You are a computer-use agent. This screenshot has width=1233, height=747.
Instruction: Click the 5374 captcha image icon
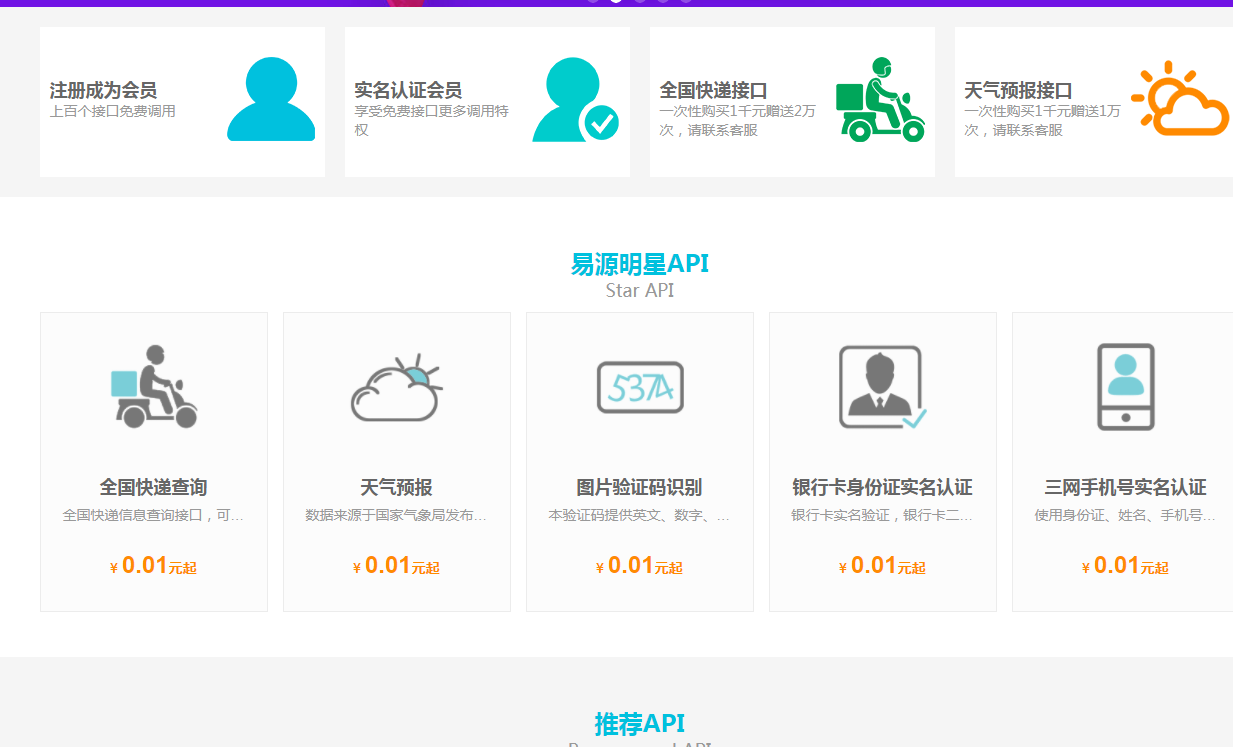coord(640,387)
